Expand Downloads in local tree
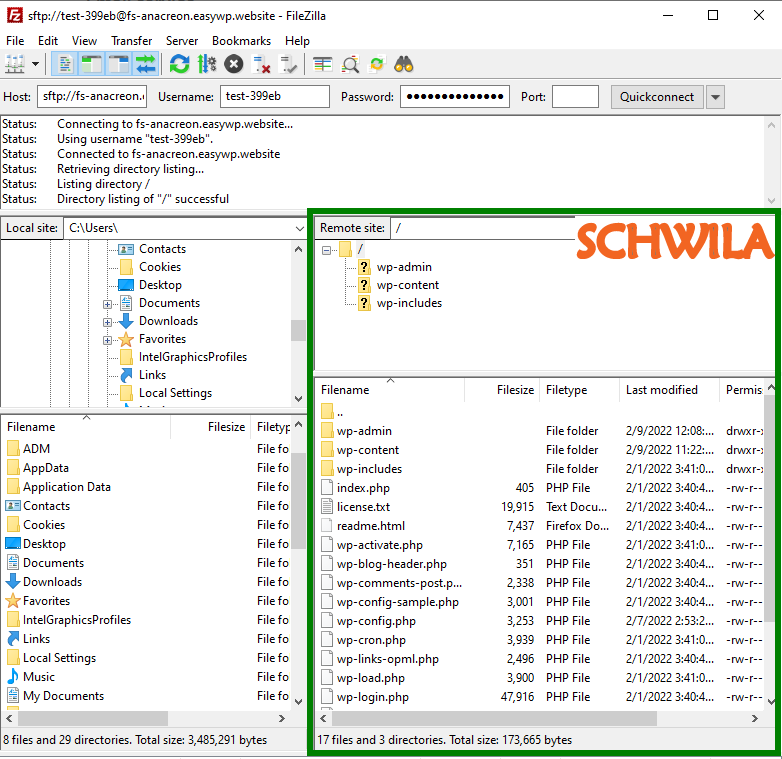Screen dimensions: 782x759 pos(107,322)
